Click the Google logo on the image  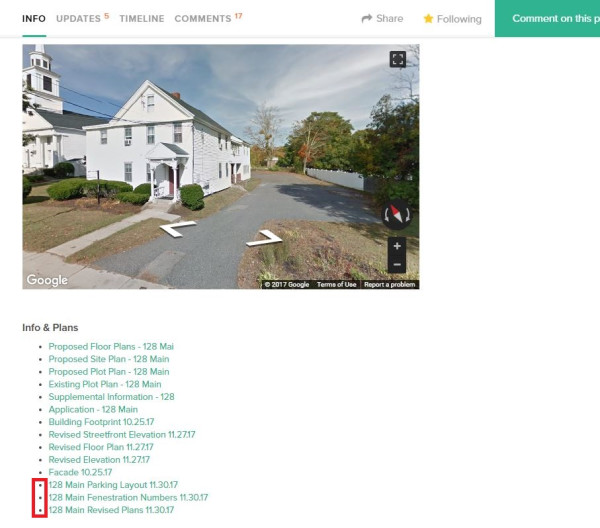(x=47, y=280)
